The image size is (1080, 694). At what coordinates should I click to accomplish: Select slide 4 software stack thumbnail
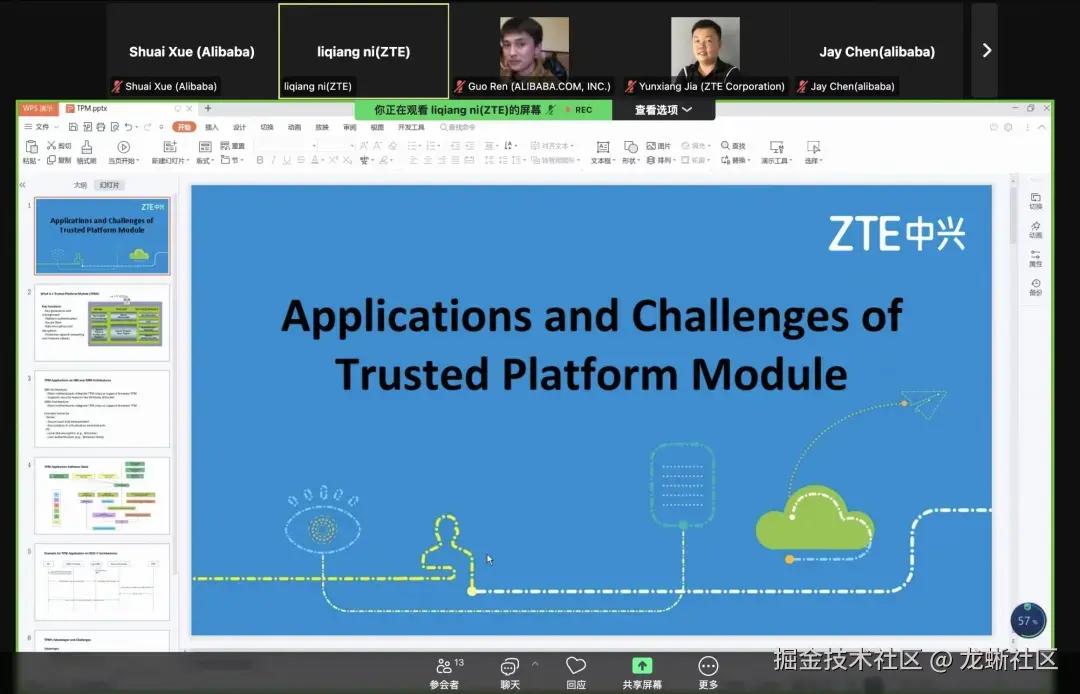(102, 496)
